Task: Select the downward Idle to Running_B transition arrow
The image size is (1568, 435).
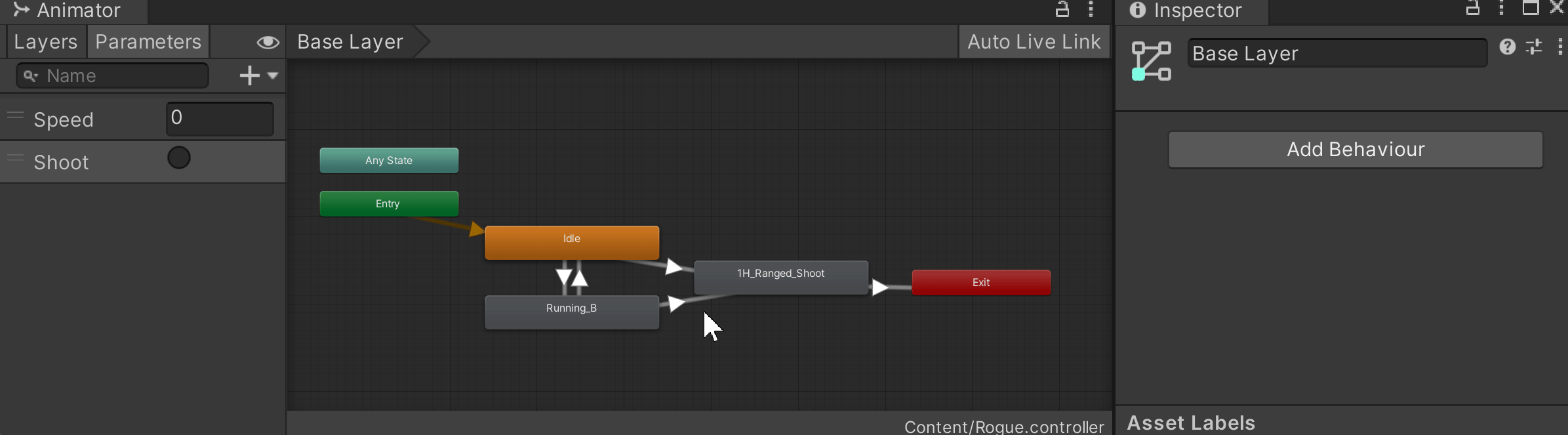Action: tap(564, 276)
